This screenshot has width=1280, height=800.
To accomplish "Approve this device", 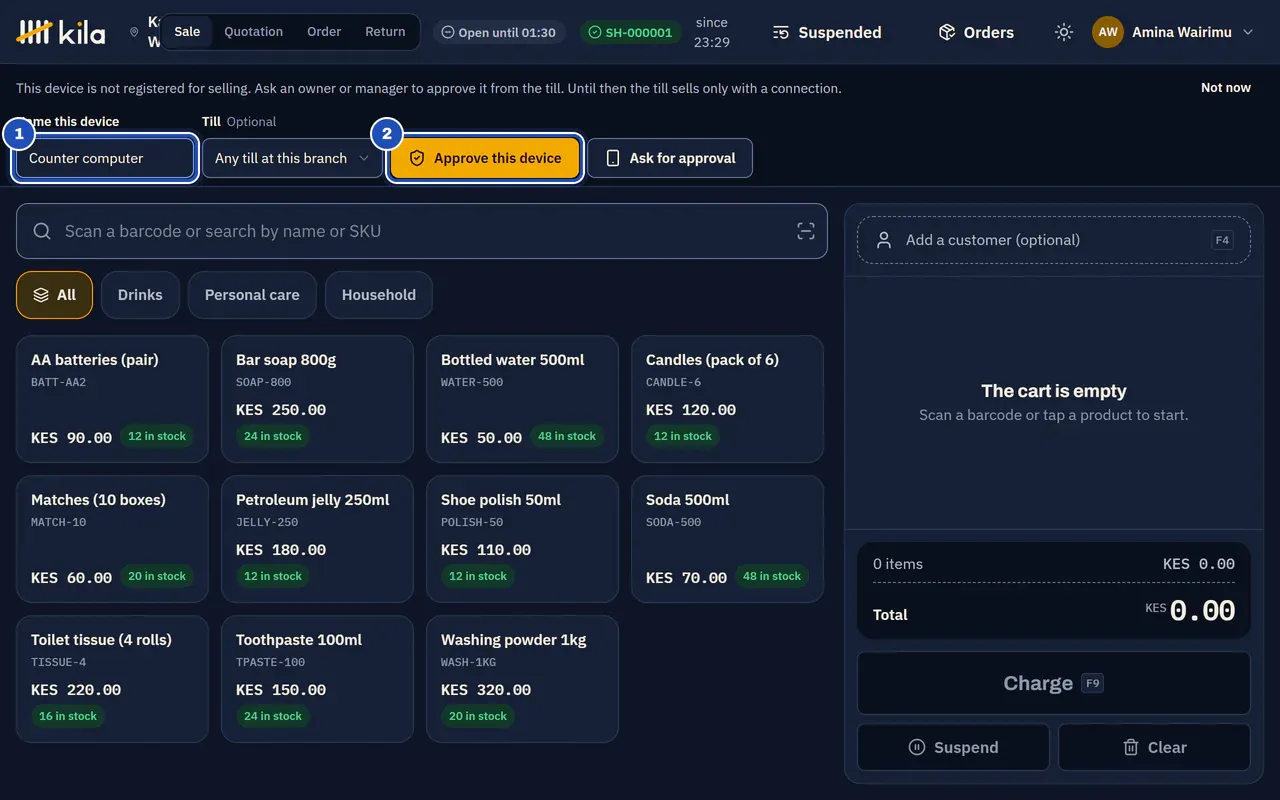I will click(486, 158).
